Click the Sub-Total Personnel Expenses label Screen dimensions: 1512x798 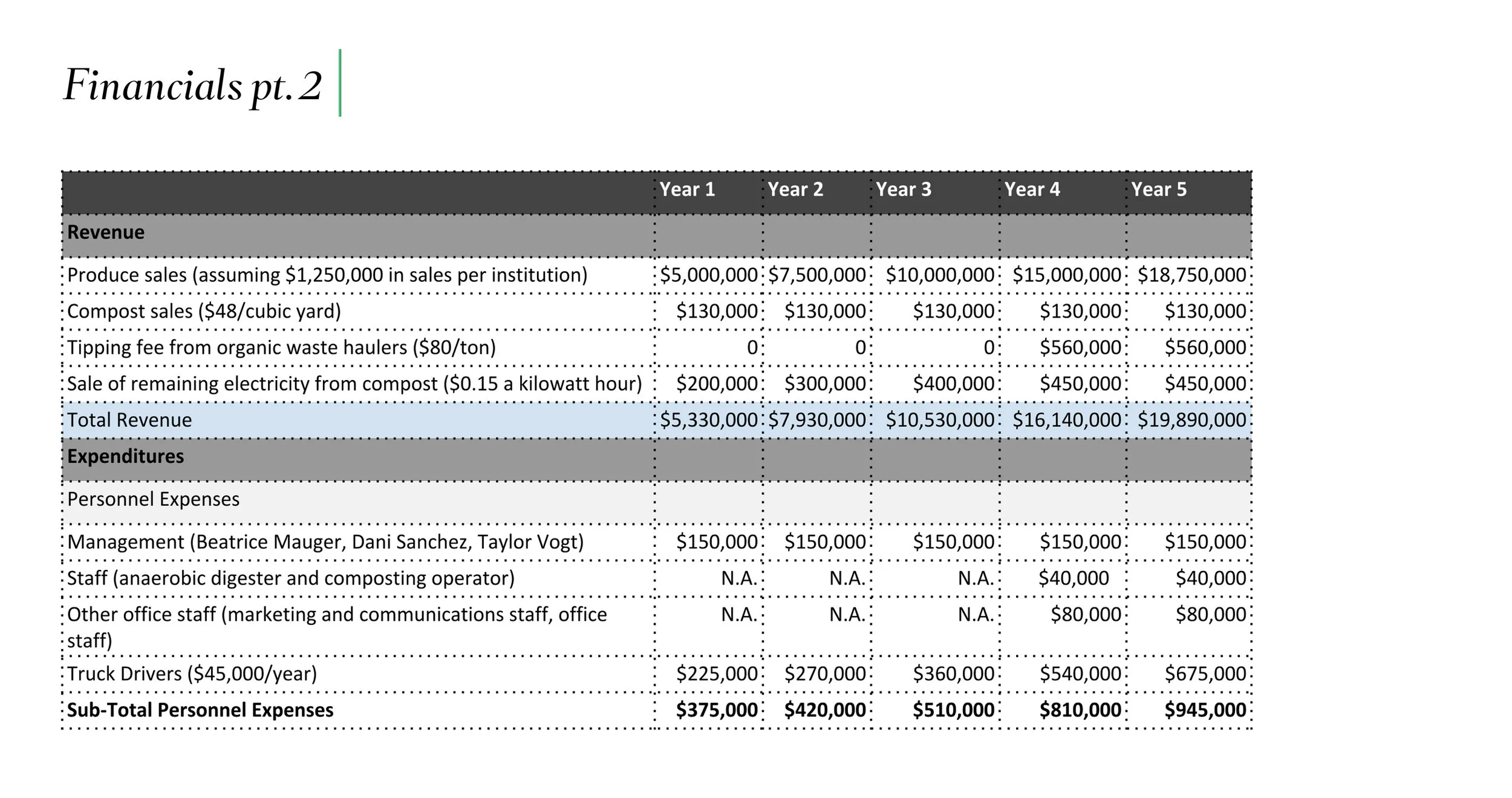pos(200,710)
